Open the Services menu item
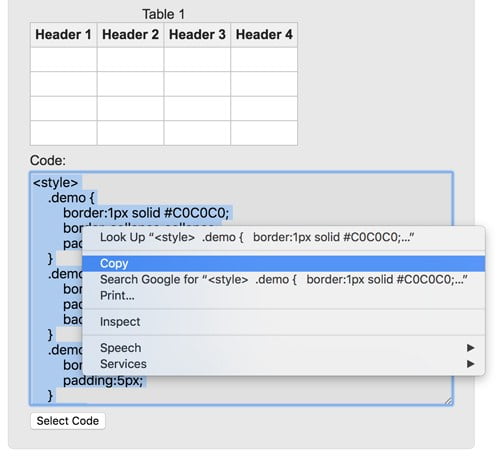The height and width of the screenshot is (460, 500). (x=283, y=364)
